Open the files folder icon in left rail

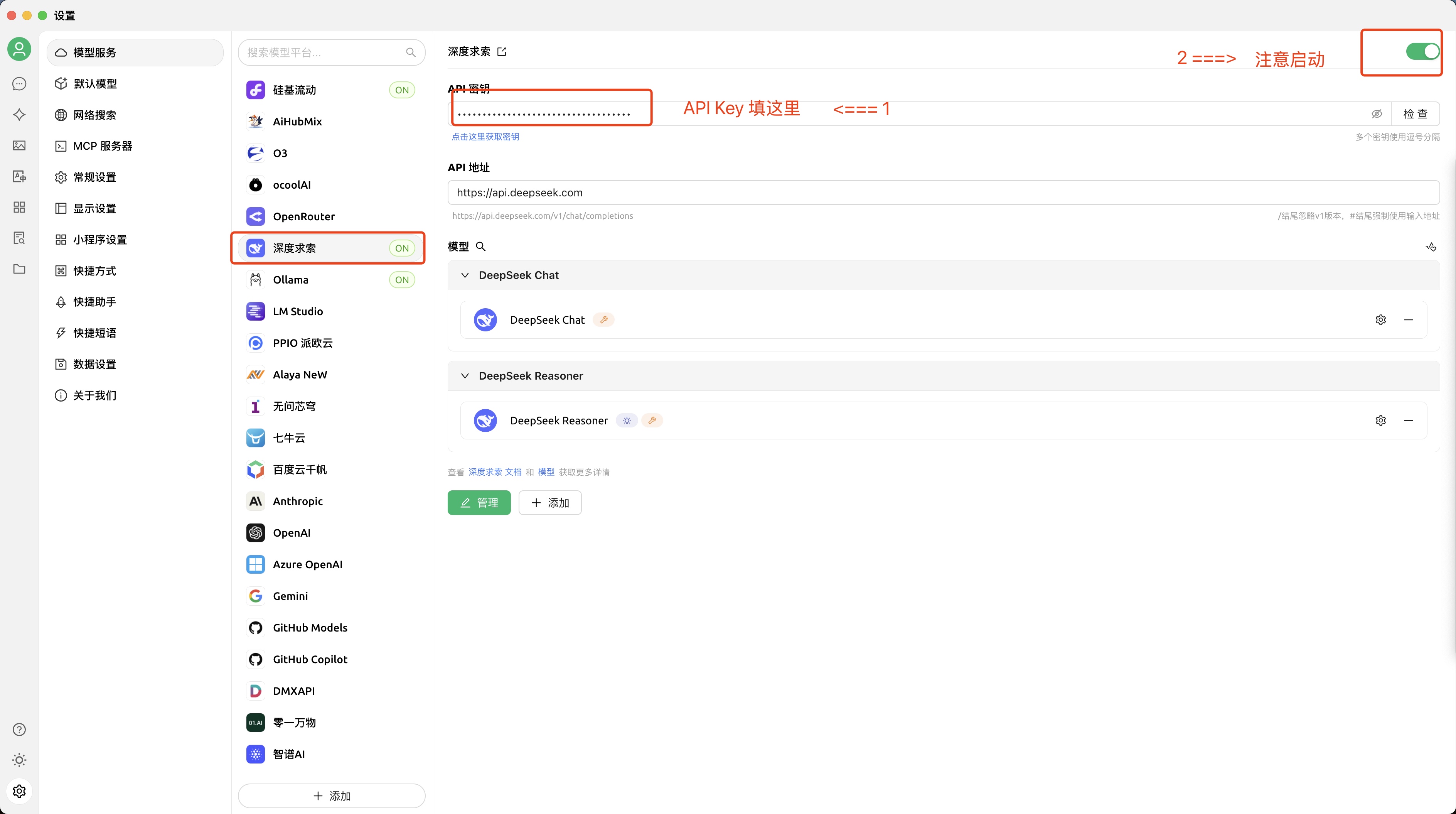click(x=19, y=269)
